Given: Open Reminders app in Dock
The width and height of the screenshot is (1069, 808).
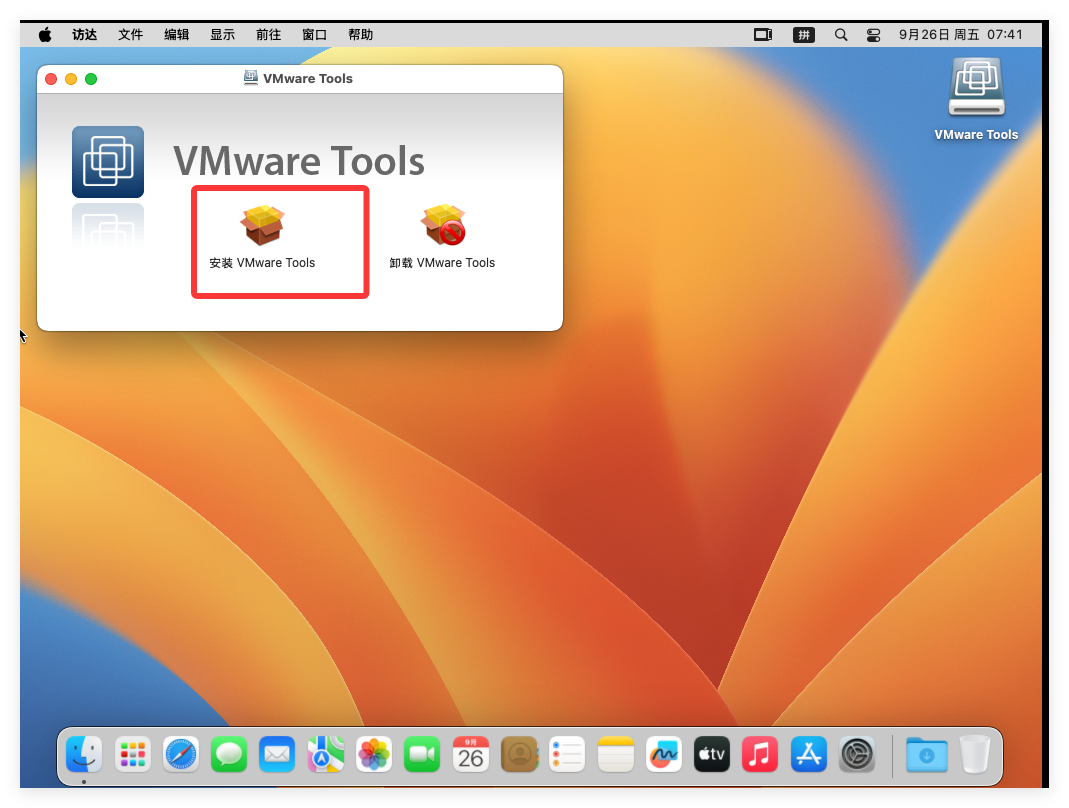Looking at the screenshot, I should [567, 754].
